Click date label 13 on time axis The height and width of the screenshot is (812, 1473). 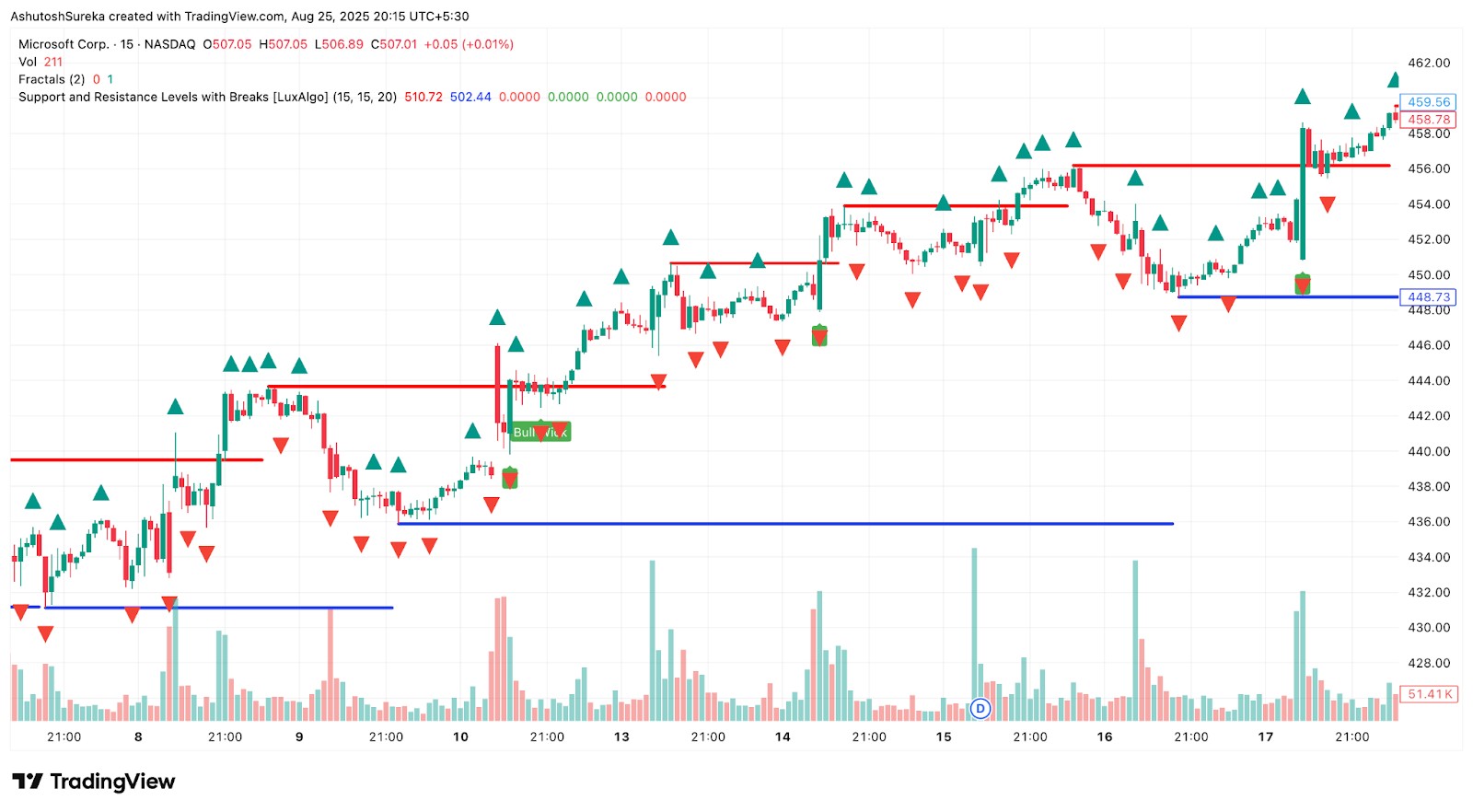[621, 737]
